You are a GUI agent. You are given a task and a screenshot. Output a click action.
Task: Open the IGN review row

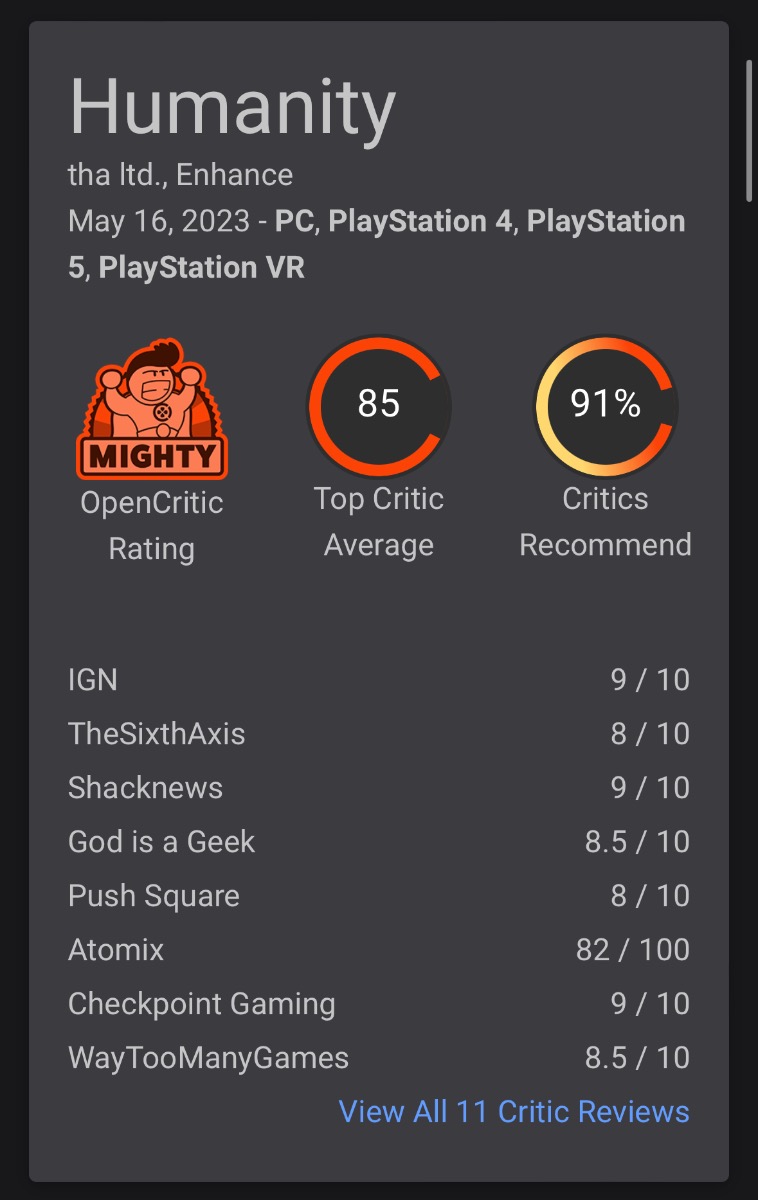pyautogui.click(x=379, y=680)
